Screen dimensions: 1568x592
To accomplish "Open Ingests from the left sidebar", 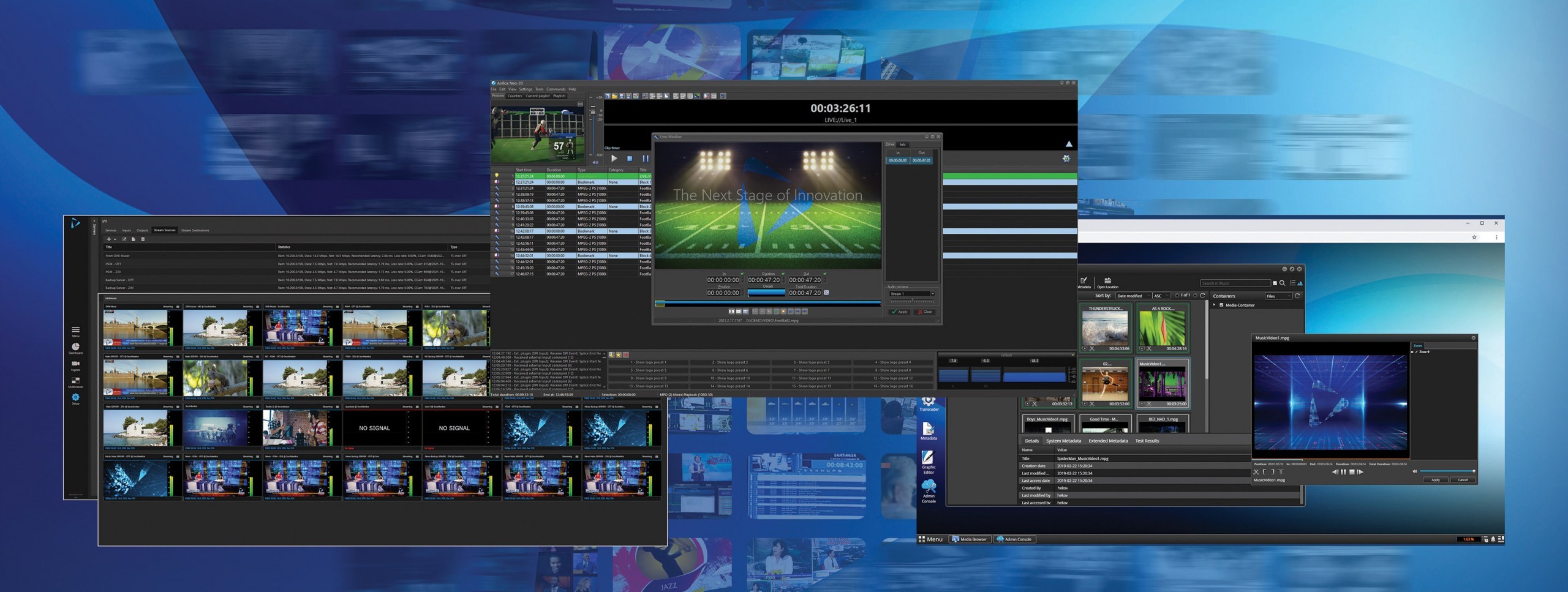I will click(x=75, y=365).
